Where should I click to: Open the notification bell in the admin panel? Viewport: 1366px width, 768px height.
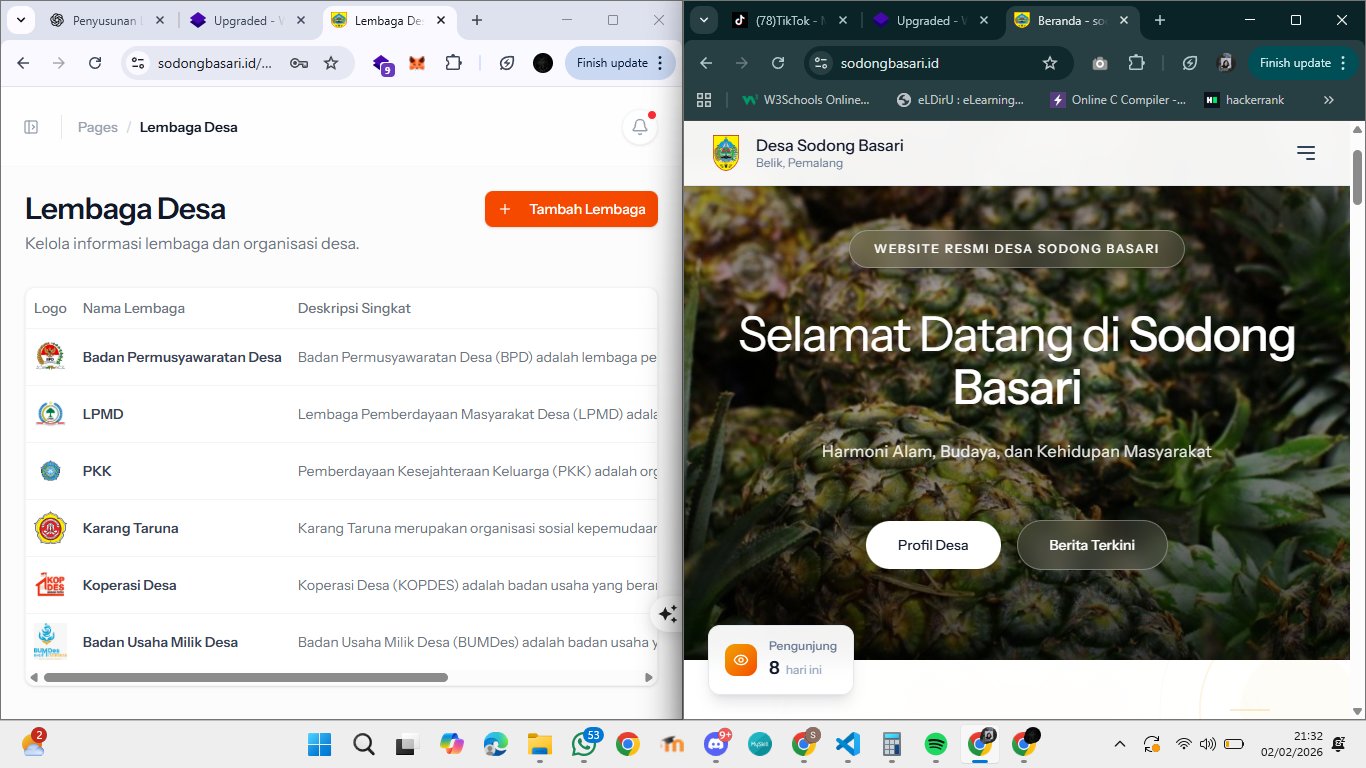pos(639,127)
